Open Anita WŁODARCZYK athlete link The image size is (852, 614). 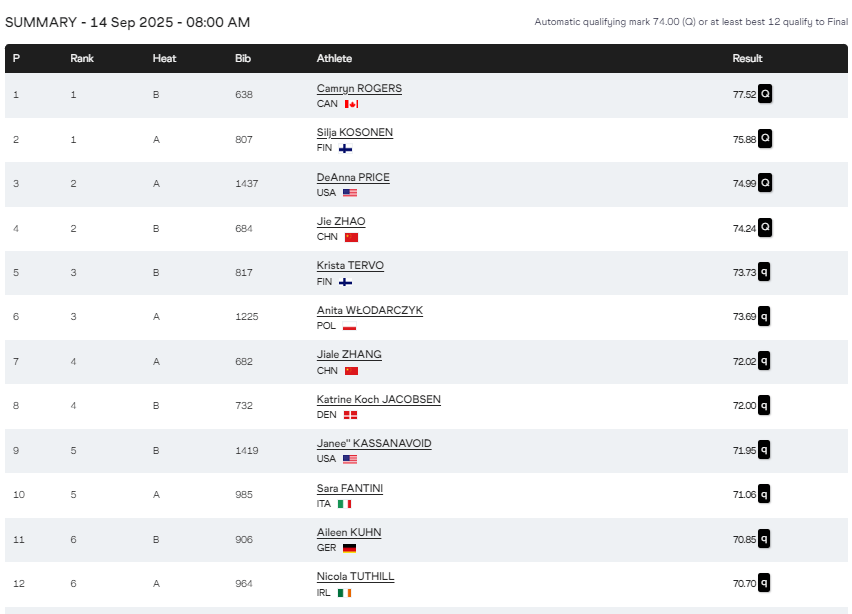(x=369, y=310)
